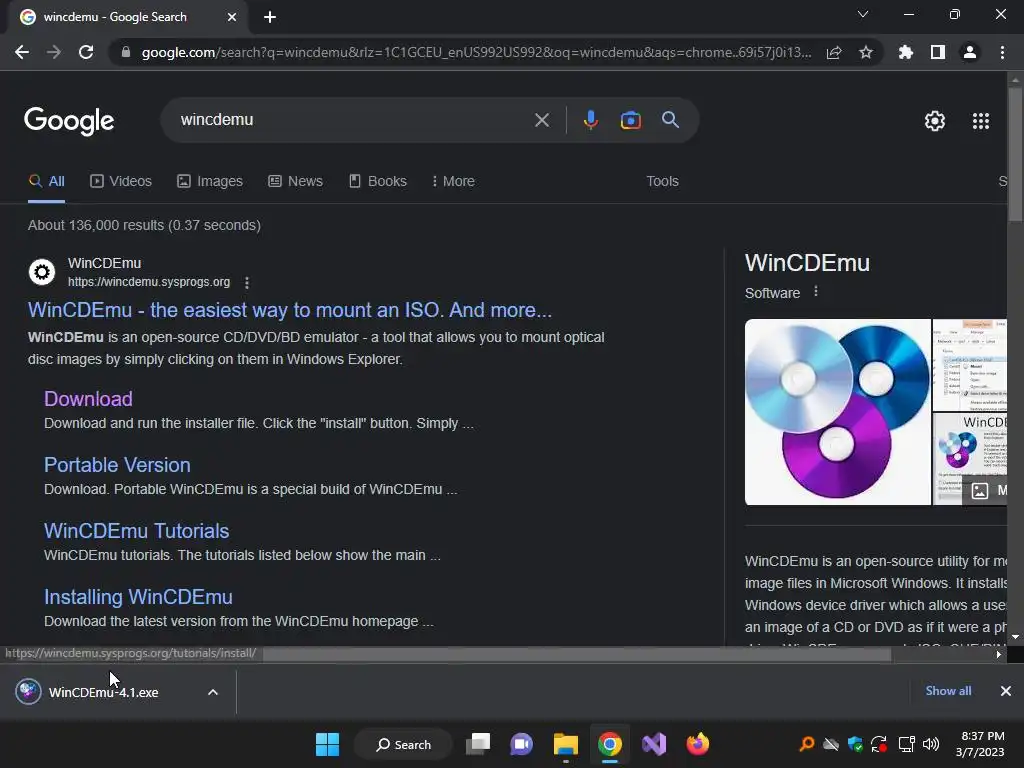This screenshot has height=768, width=1024.
Task: Submit search with magnifying glass icon
Action: (670, 120)
